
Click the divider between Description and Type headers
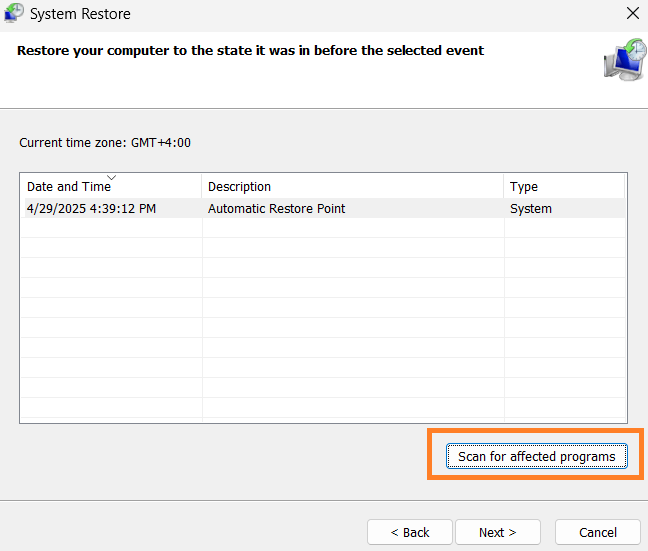click(504, 187)
